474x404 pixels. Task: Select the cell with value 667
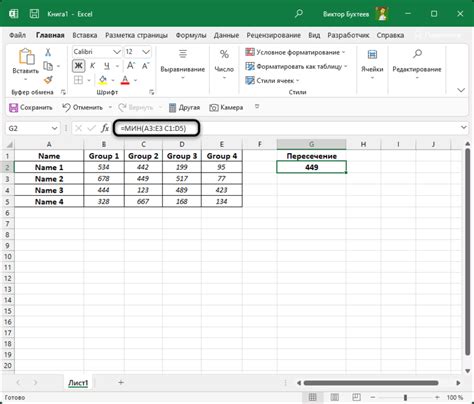click(143, 202)
